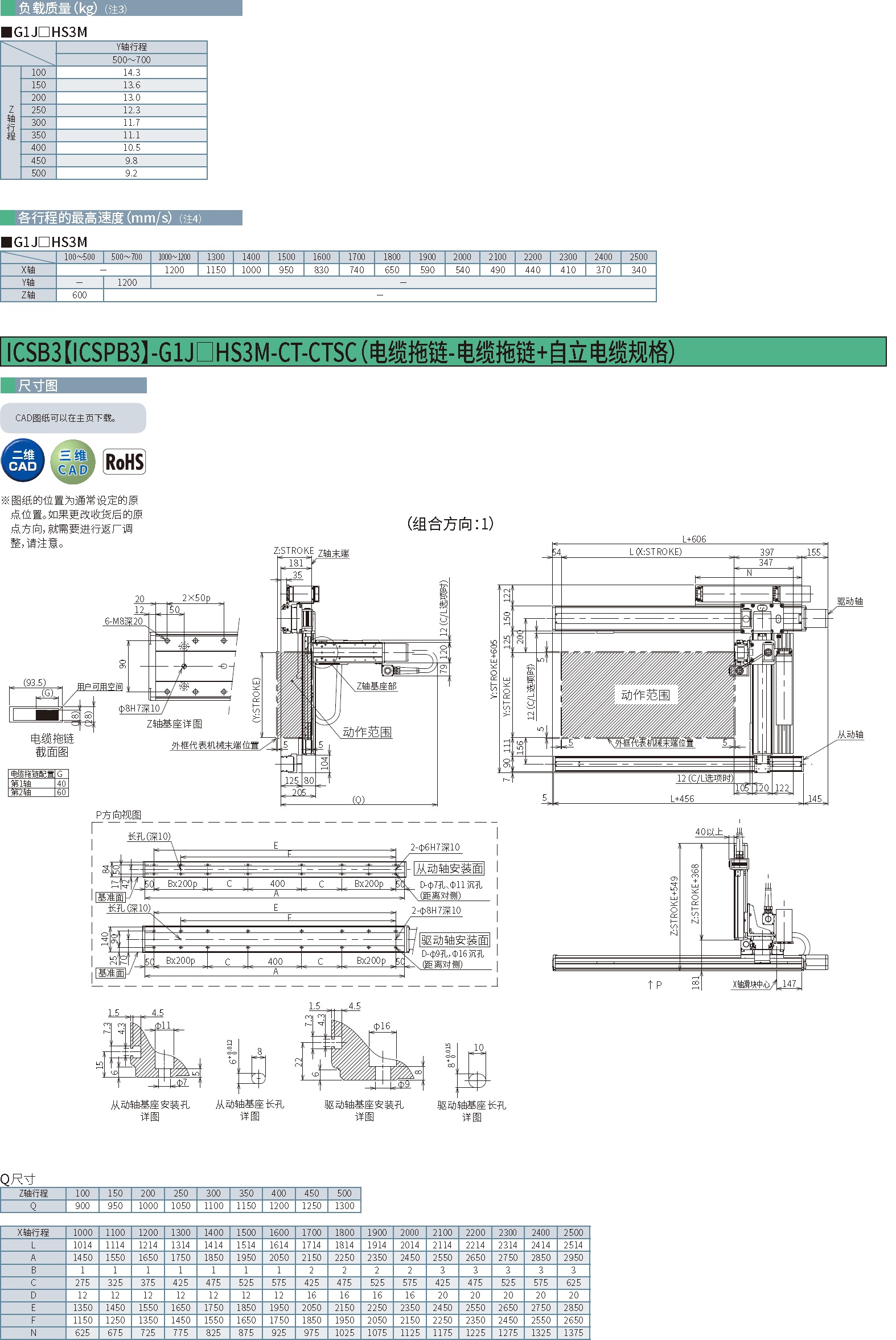Click the boxed 驱动轴安装面 label
The width and height of the screenshot is (896, 1340).
click(x=455, y=940)
